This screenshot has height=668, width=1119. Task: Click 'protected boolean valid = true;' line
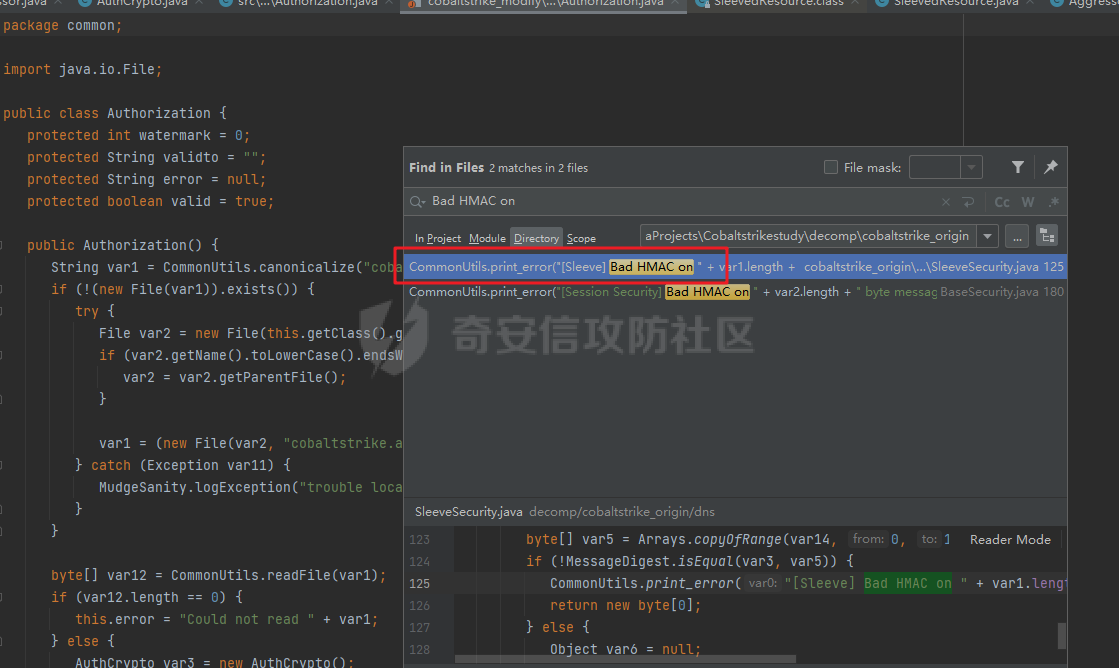(151, 202)
